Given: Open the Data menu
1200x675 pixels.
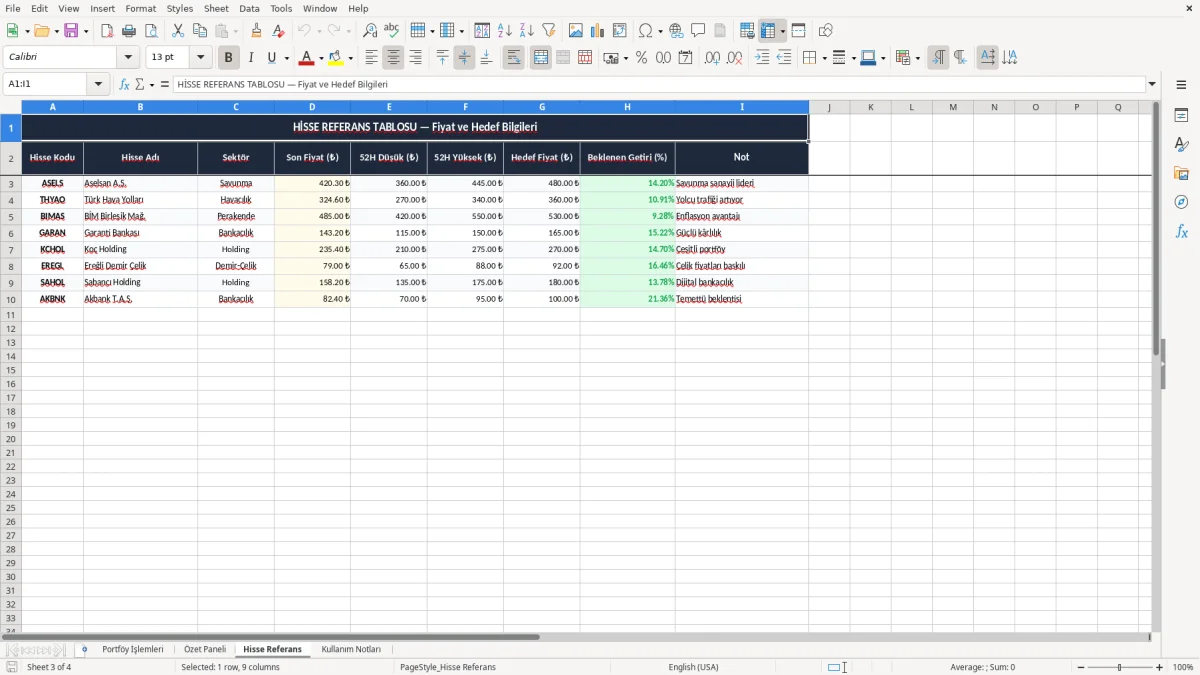Looking at the screenshot, I should click(x=249, y=9).
